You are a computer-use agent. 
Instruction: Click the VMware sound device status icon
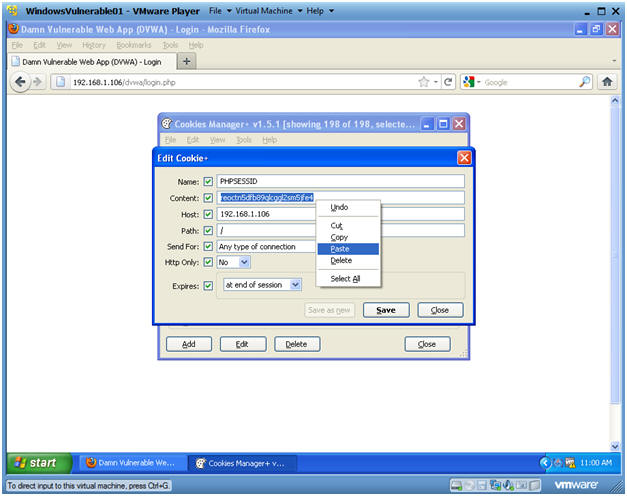tap(509, 485)
